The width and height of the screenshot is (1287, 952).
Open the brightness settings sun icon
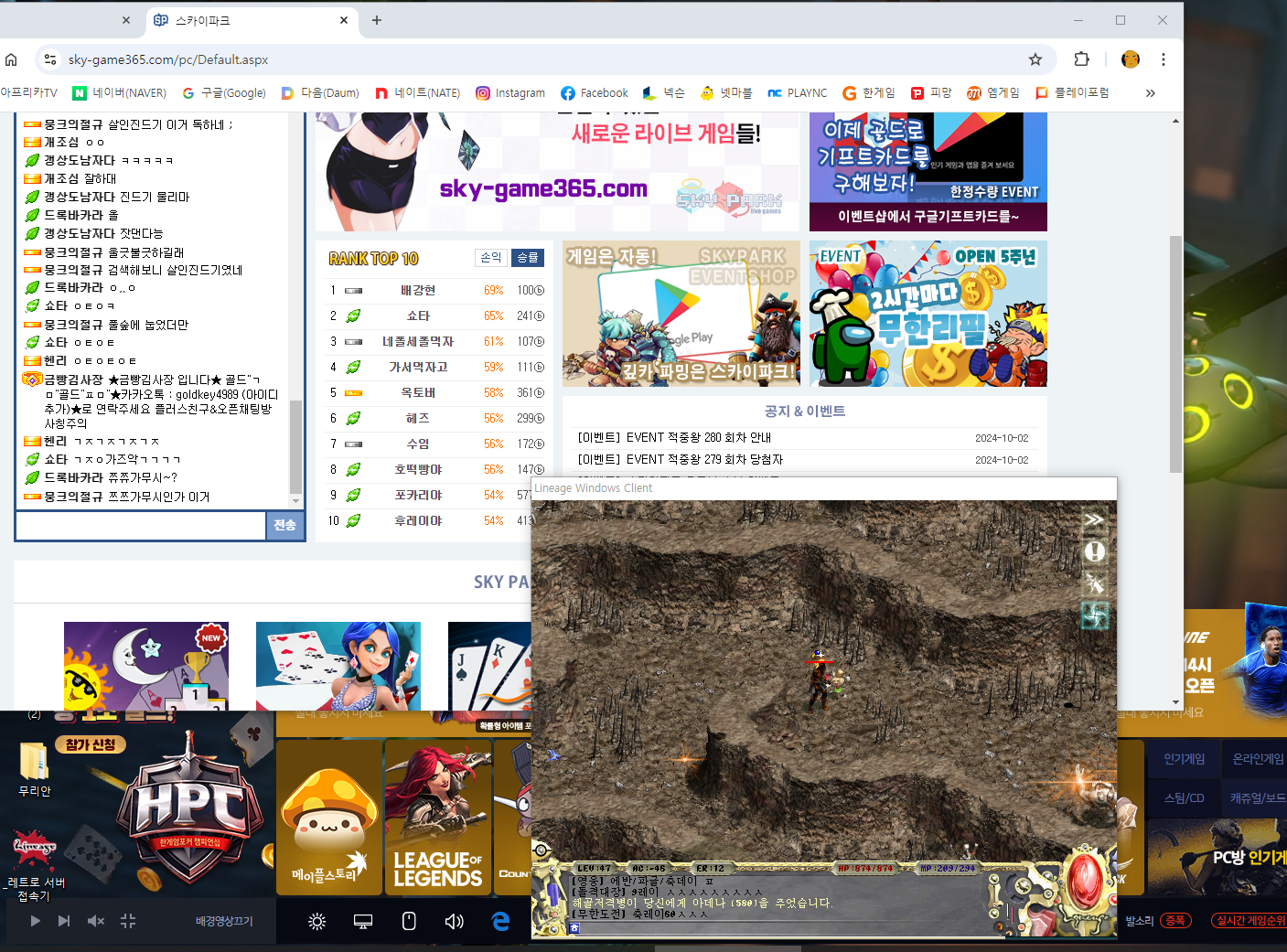(317, 921)
